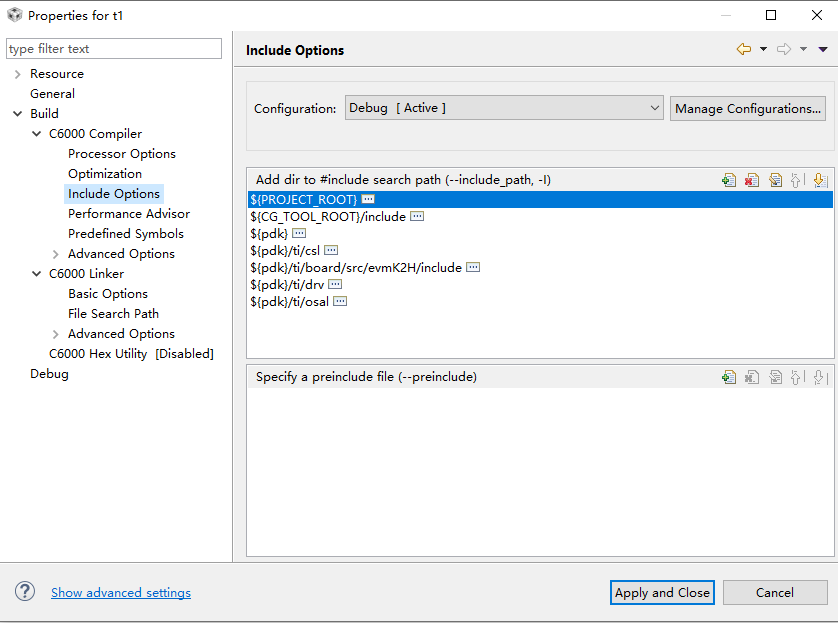The image size is (838, 623).
Task: Click the Show advanced settings link
Action: (x=121, y=593)
